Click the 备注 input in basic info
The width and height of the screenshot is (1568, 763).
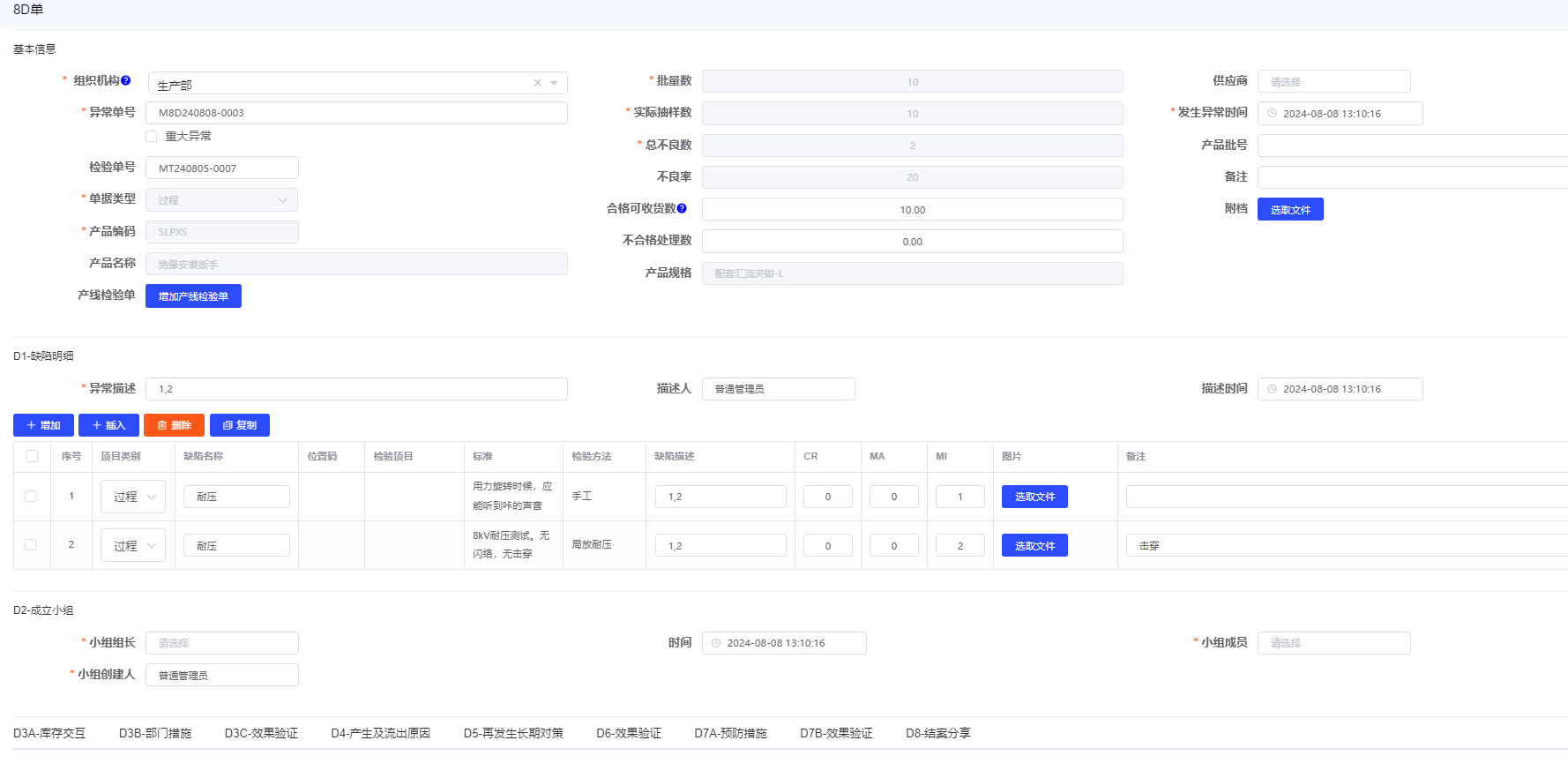click(1412, 177)
